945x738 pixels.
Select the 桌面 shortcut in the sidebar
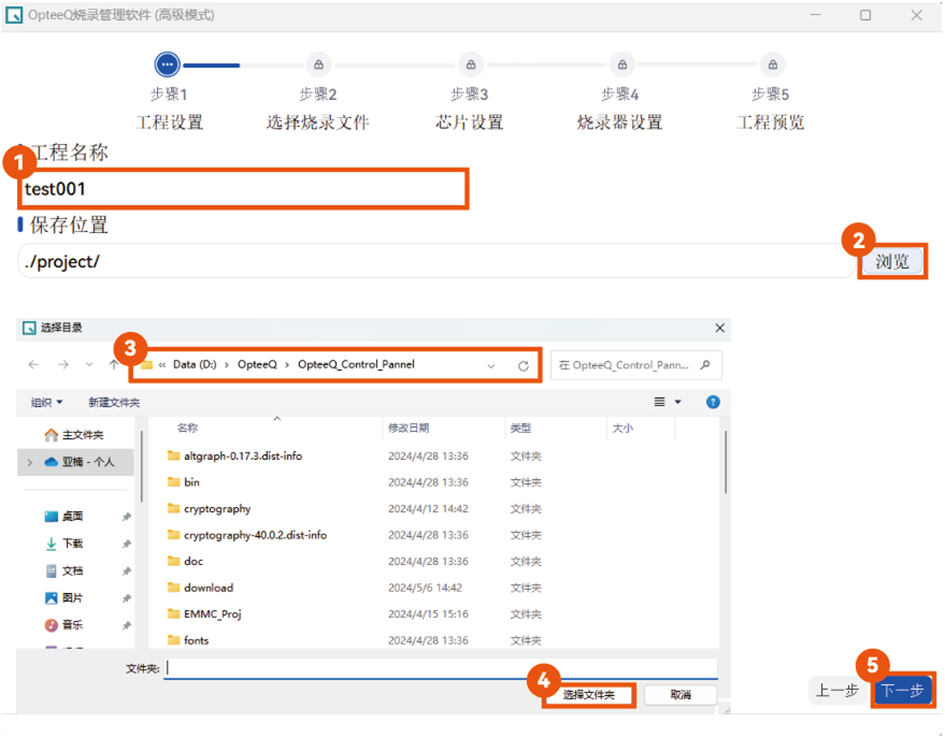click(72, 517)
